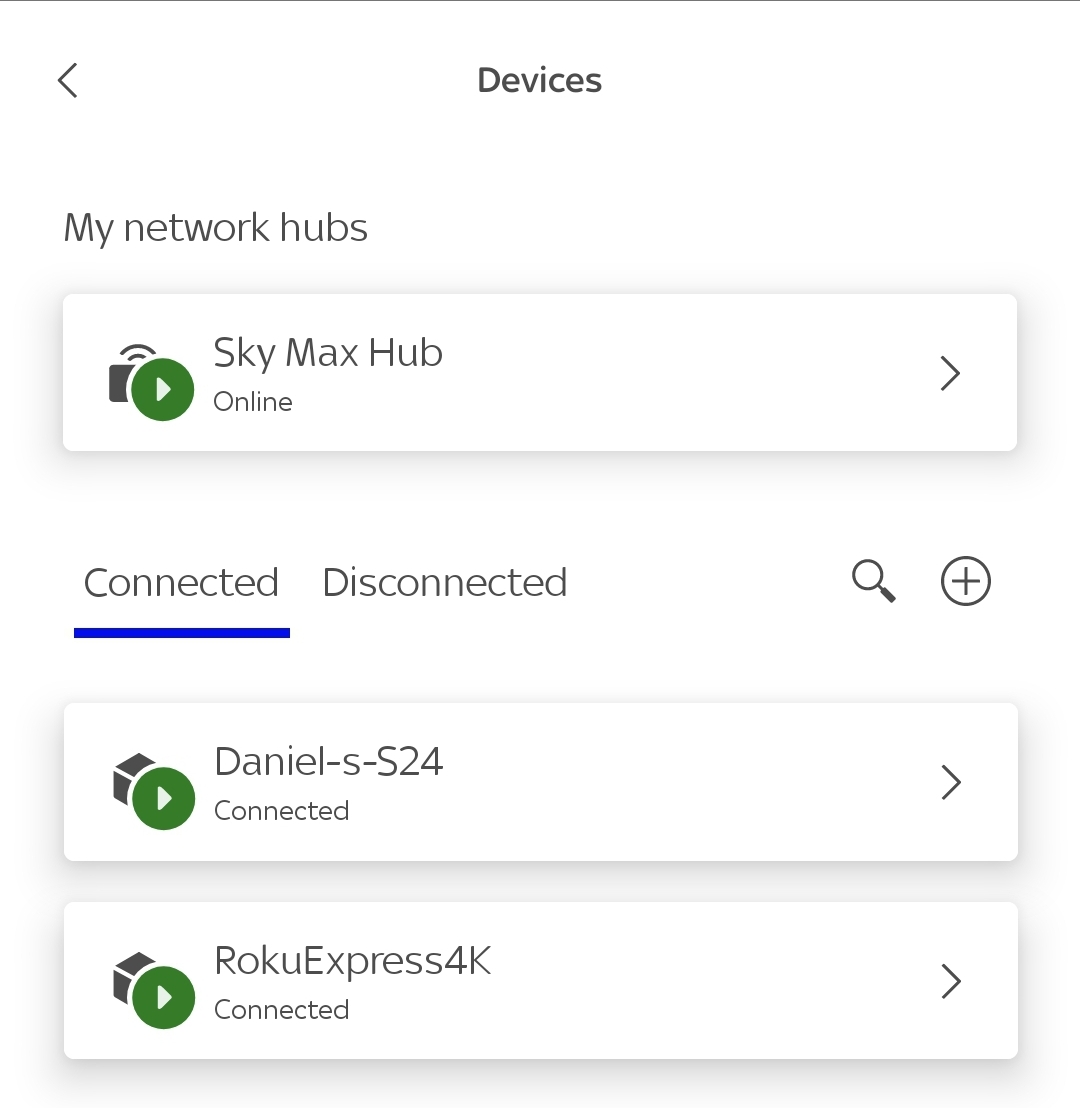Open Daniel-s-S24 details with its chevron
The image size is (1080, 1108).
click(x=950, y=782)
